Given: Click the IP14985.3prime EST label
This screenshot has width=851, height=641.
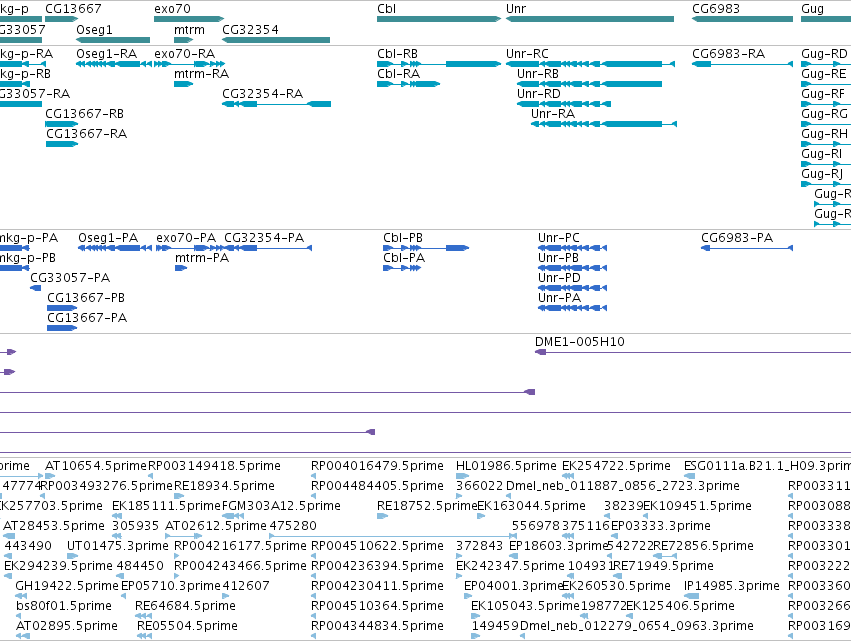Looking at the screenshot, I should tap(732, 586).
